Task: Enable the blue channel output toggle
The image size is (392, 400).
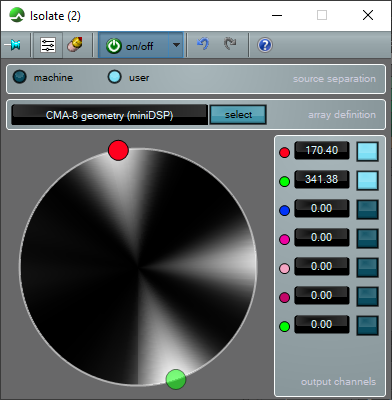Action: [367, 210]
